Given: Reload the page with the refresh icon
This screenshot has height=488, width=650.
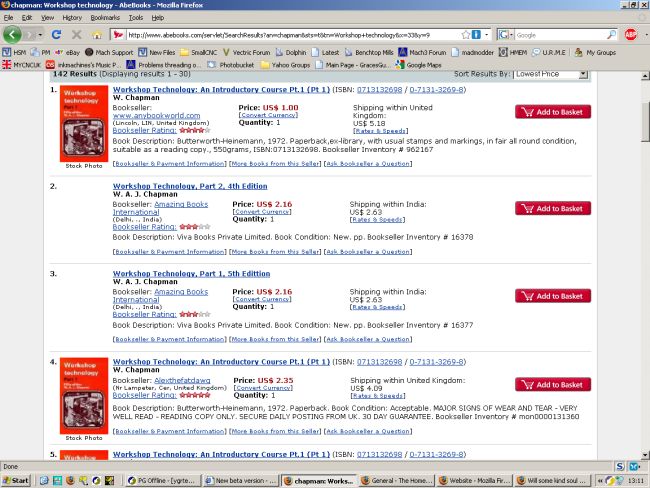Looking at the screenshot, I should click(56, 34).
